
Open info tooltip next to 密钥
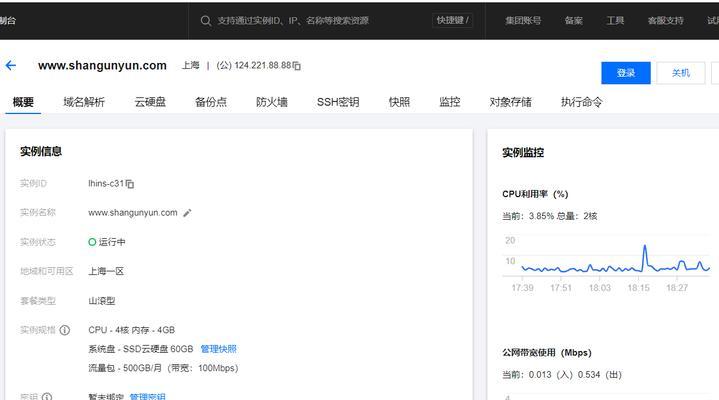click(47, 396)
